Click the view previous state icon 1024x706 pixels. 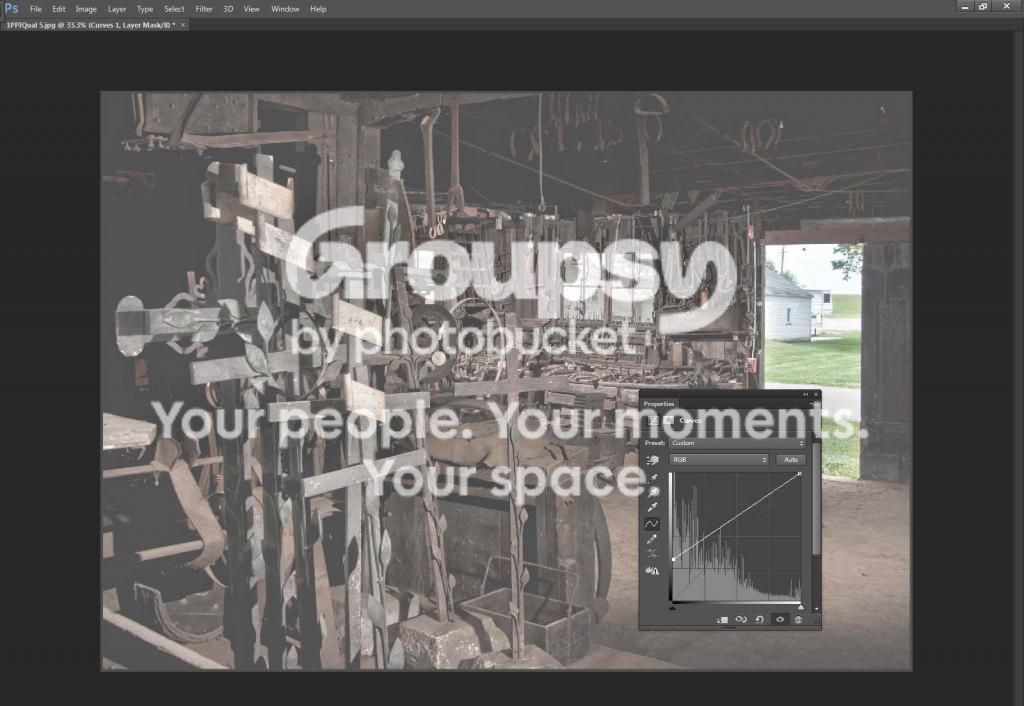coord(741,620)
